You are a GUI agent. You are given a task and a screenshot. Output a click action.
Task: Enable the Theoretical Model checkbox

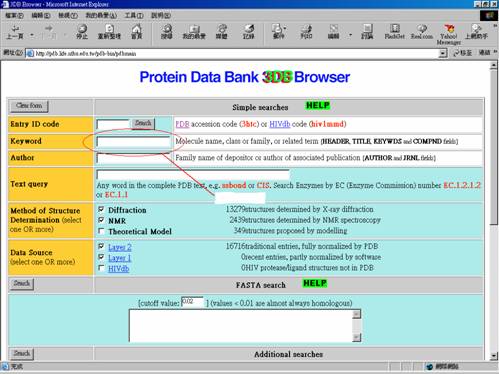pos(101,231)
